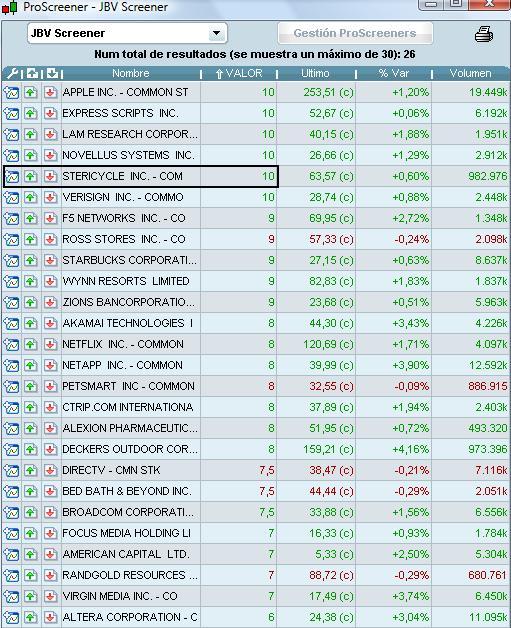
Task: Open chart icon for CTRIP.COM row
Action: 12,407
